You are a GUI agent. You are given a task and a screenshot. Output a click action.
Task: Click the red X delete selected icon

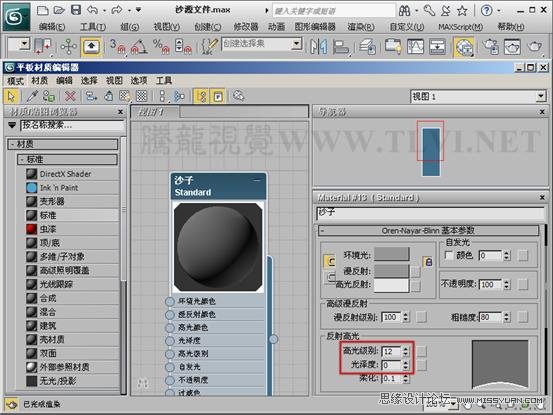click(x=71, y=96)
